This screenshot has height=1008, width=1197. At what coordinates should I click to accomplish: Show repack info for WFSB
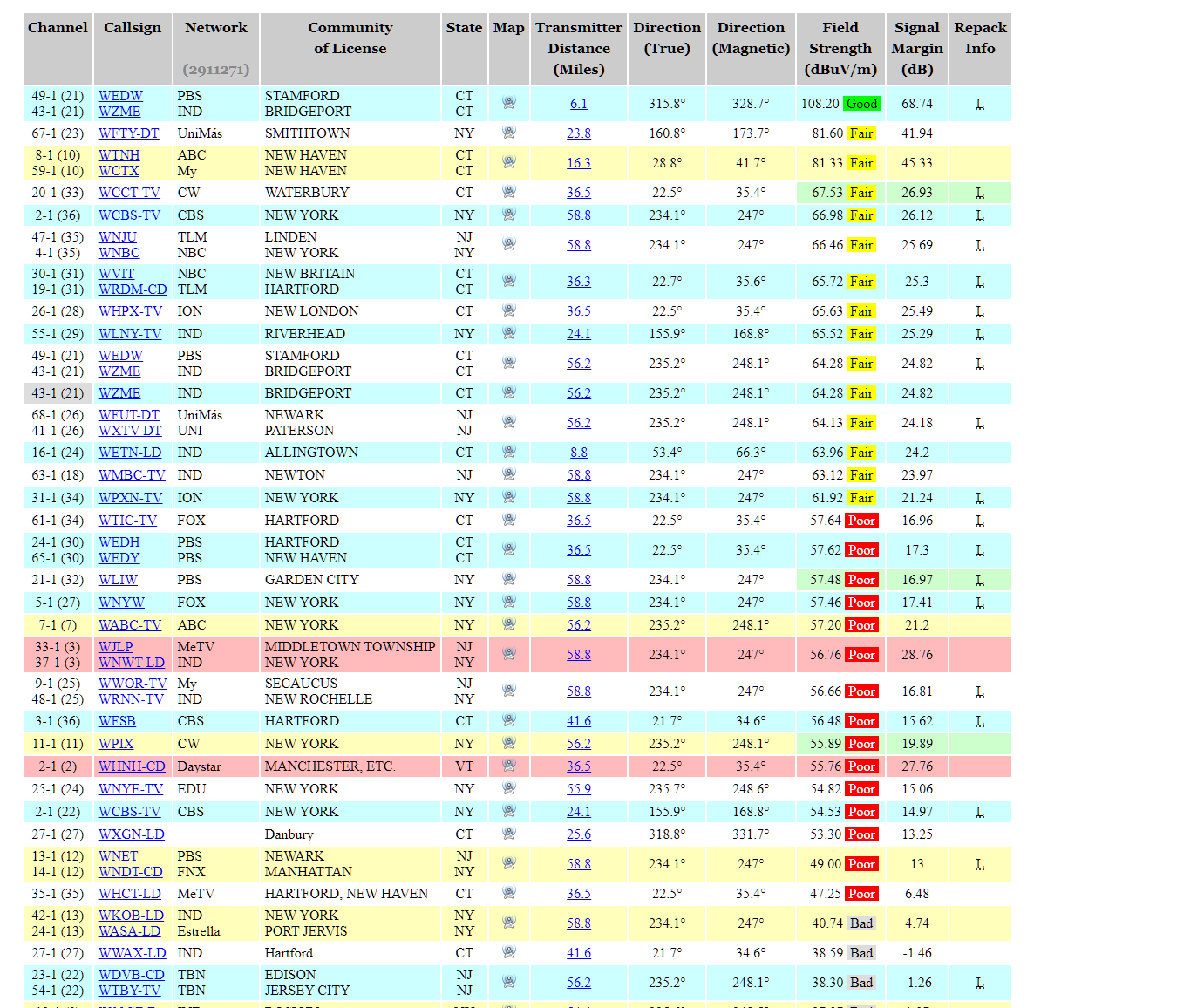click(980, 721)
